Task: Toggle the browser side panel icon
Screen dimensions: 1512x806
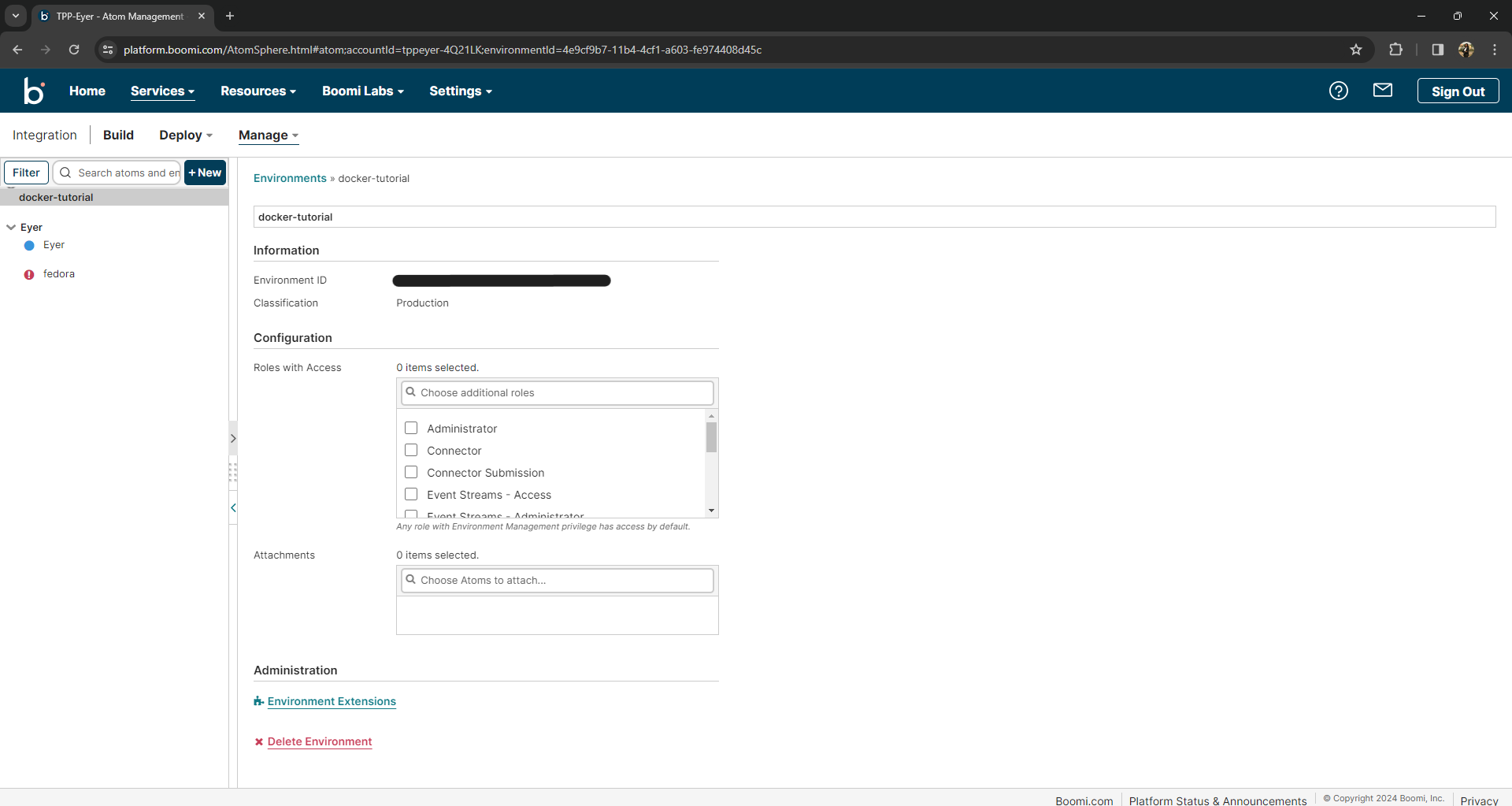Action: (x=1437, y=50)
